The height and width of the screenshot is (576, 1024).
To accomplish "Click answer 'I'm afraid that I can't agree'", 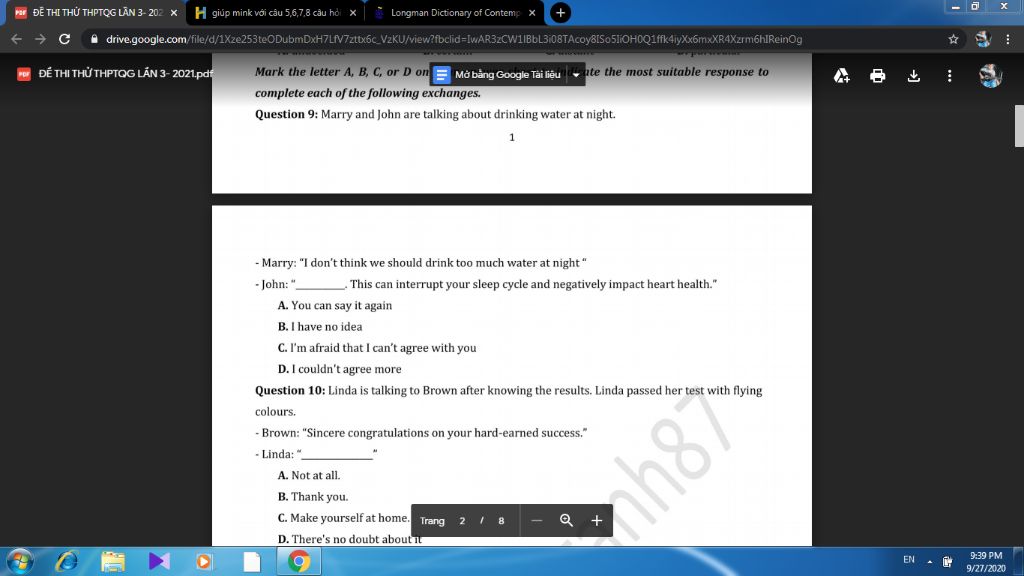I will [x=383, y=348].
